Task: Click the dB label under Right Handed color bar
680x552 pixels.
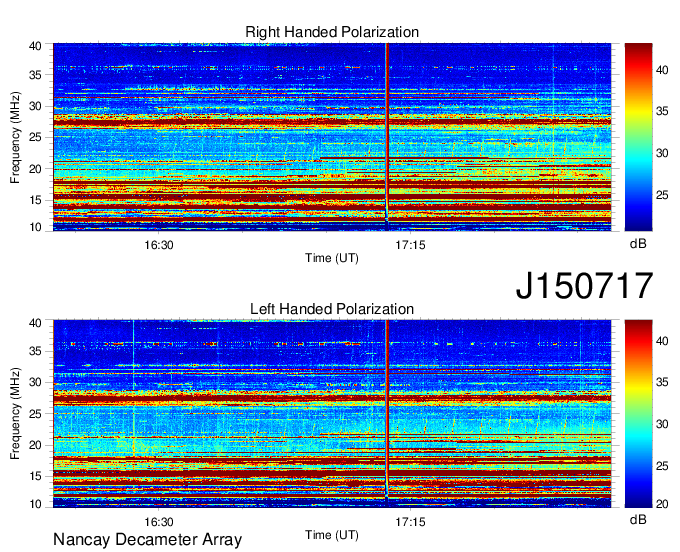Action: pos(638,244)
